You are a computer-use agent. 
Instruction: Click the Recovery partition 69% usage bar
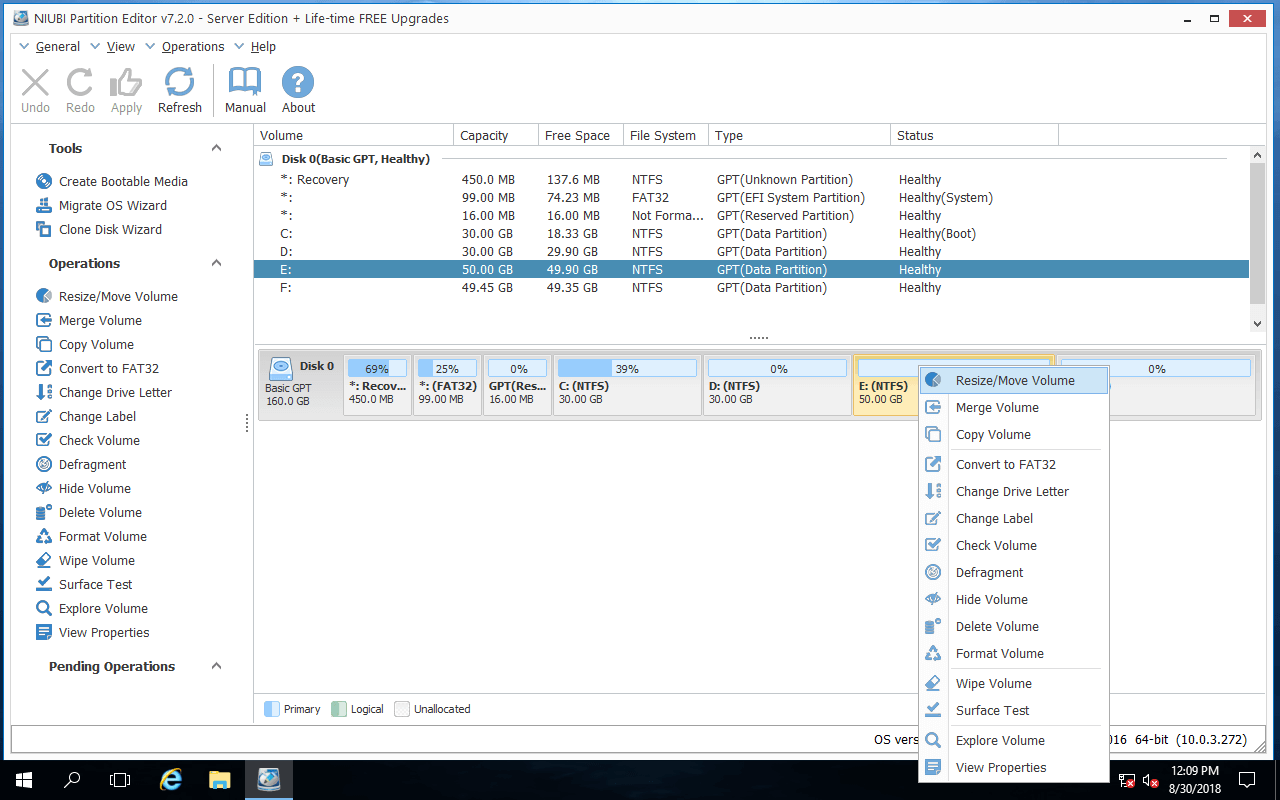[377, 368]
